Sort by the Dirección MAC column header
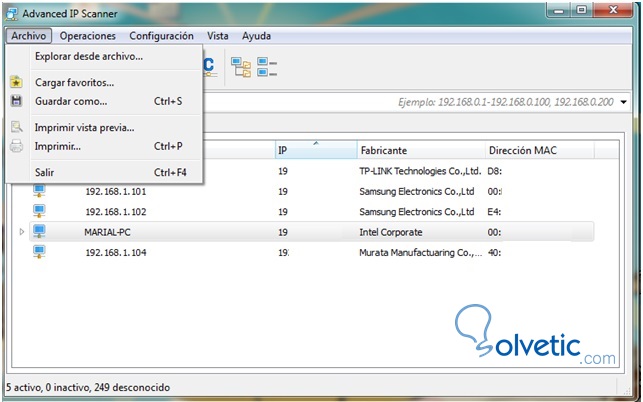This screenshot has width=643, height=402. tap(540, 150)
